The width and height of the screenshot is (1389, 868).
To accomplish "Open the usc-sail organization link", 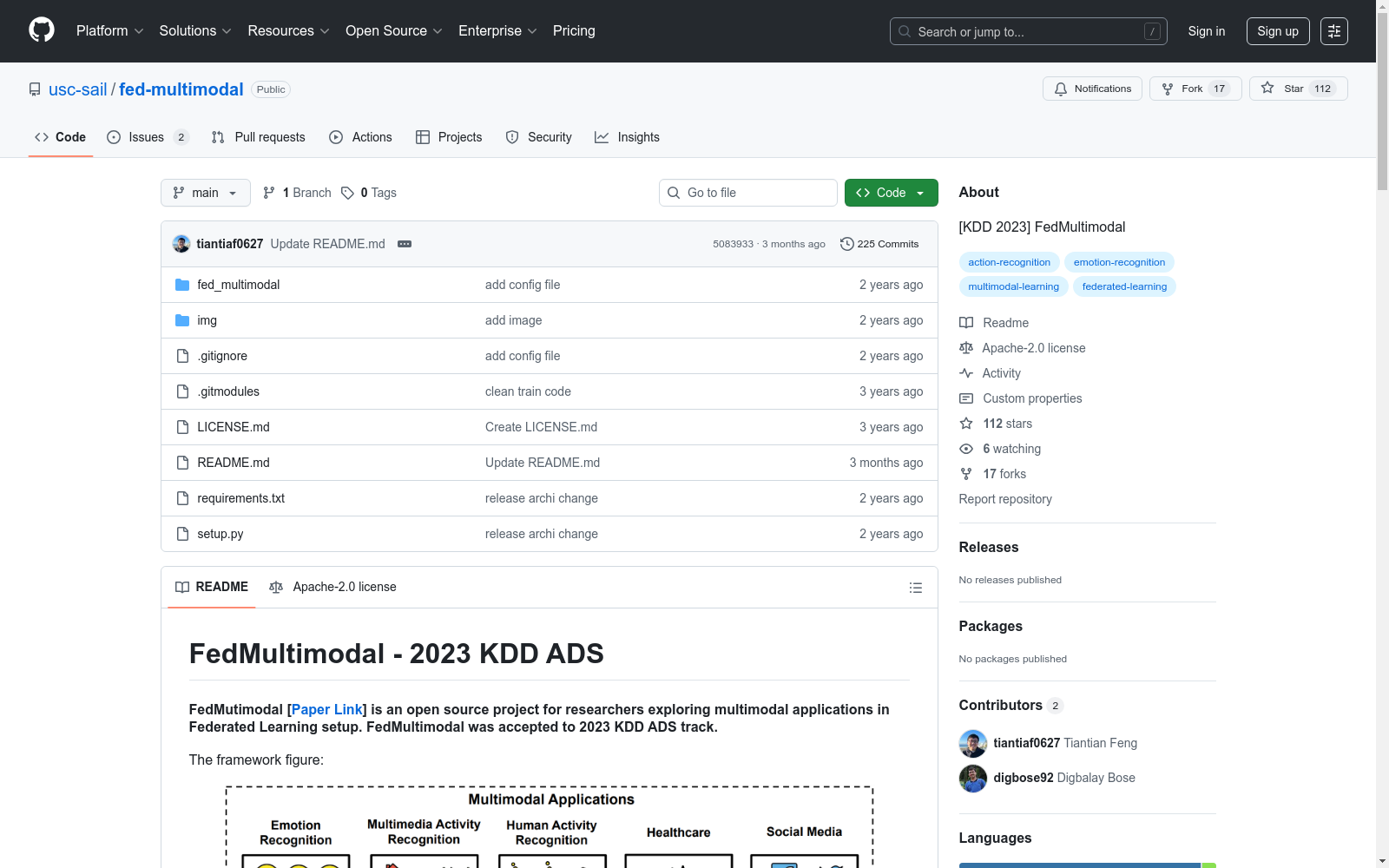I will pyautogui.click(x=78, y=89).
